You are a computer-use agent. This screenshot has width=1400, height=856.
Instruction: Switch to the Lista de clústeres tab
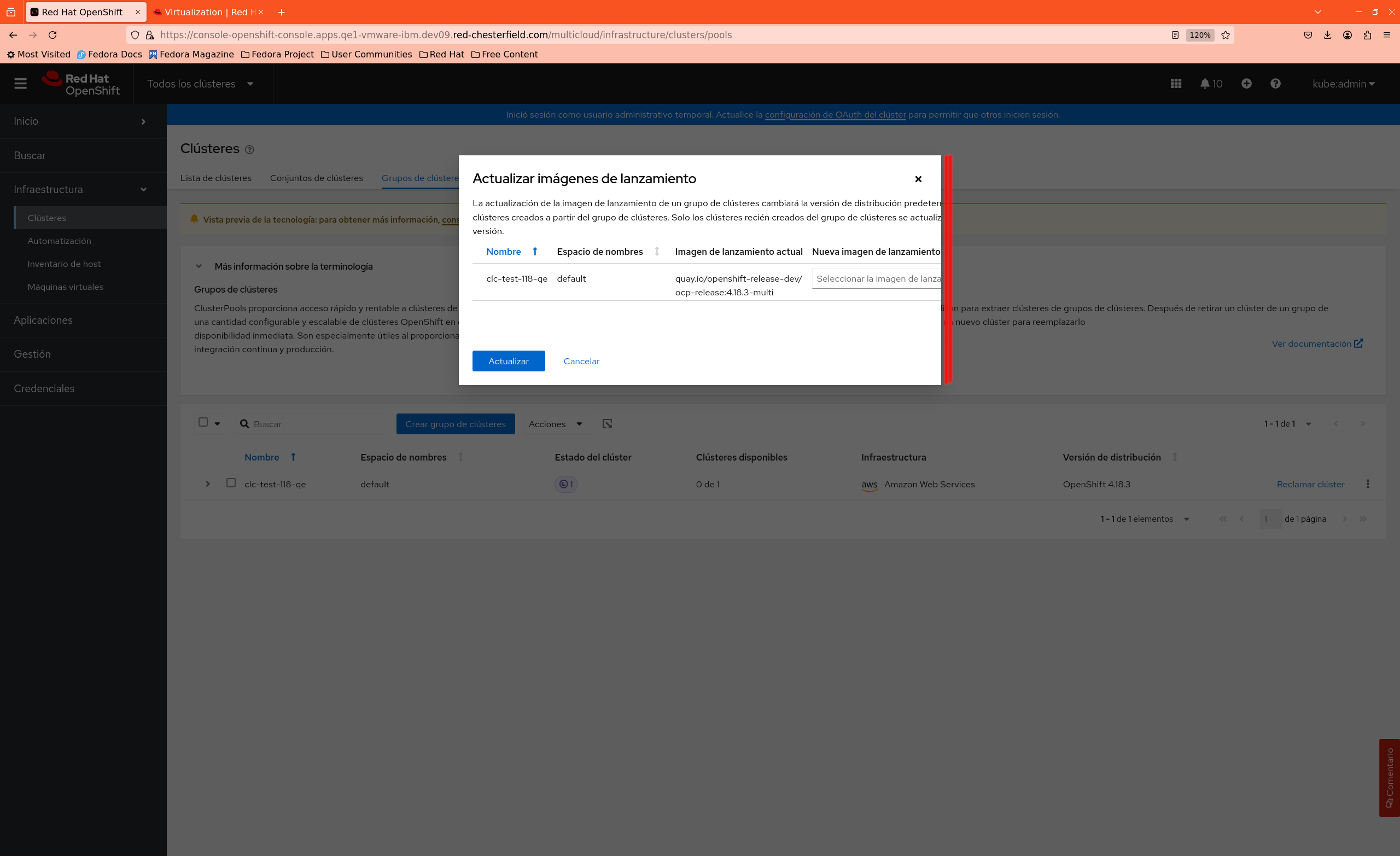pyautogui.click(x=215, y=178)
